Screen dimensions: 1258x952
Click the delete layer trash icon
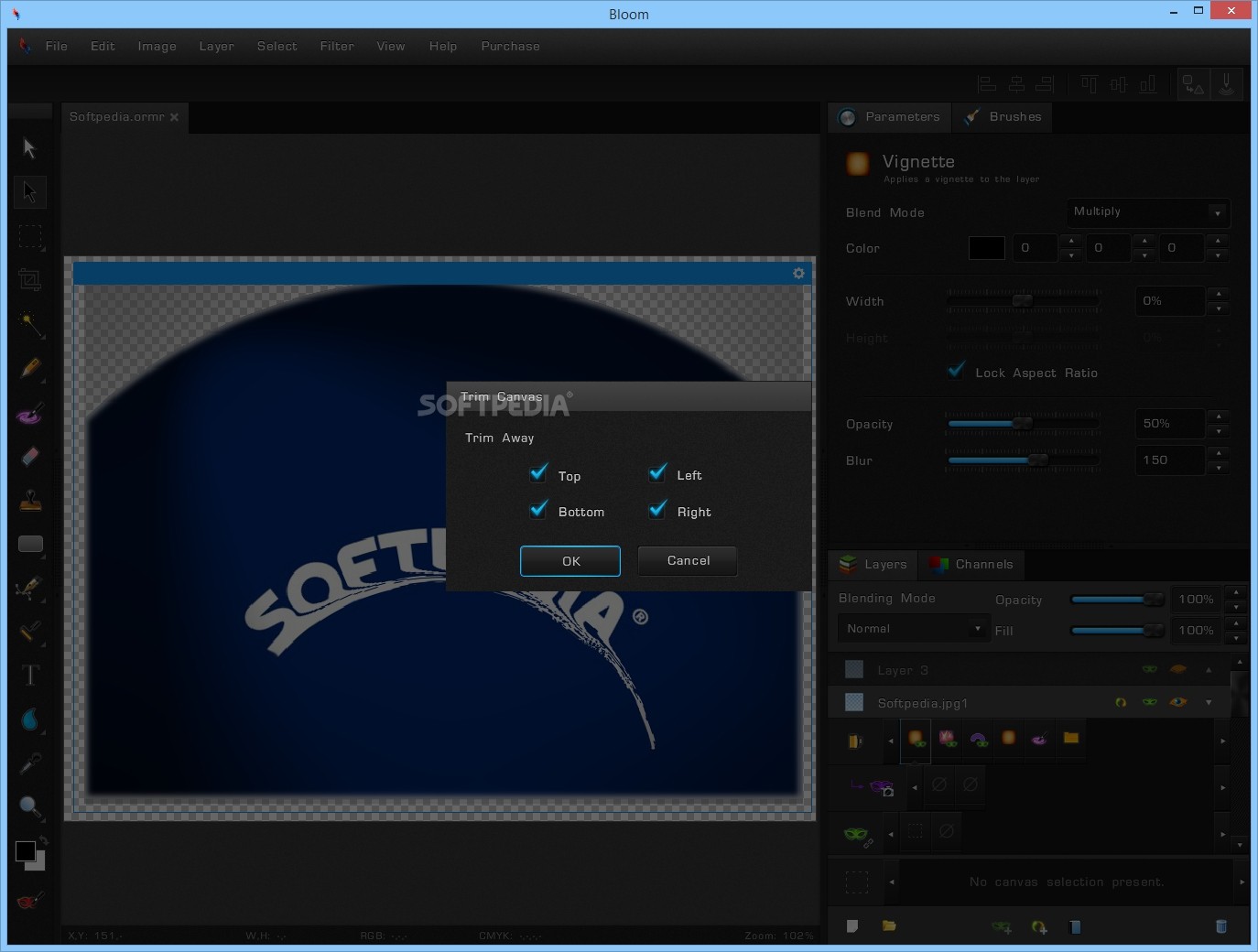pyautogui.click(x=1220, y=926)
